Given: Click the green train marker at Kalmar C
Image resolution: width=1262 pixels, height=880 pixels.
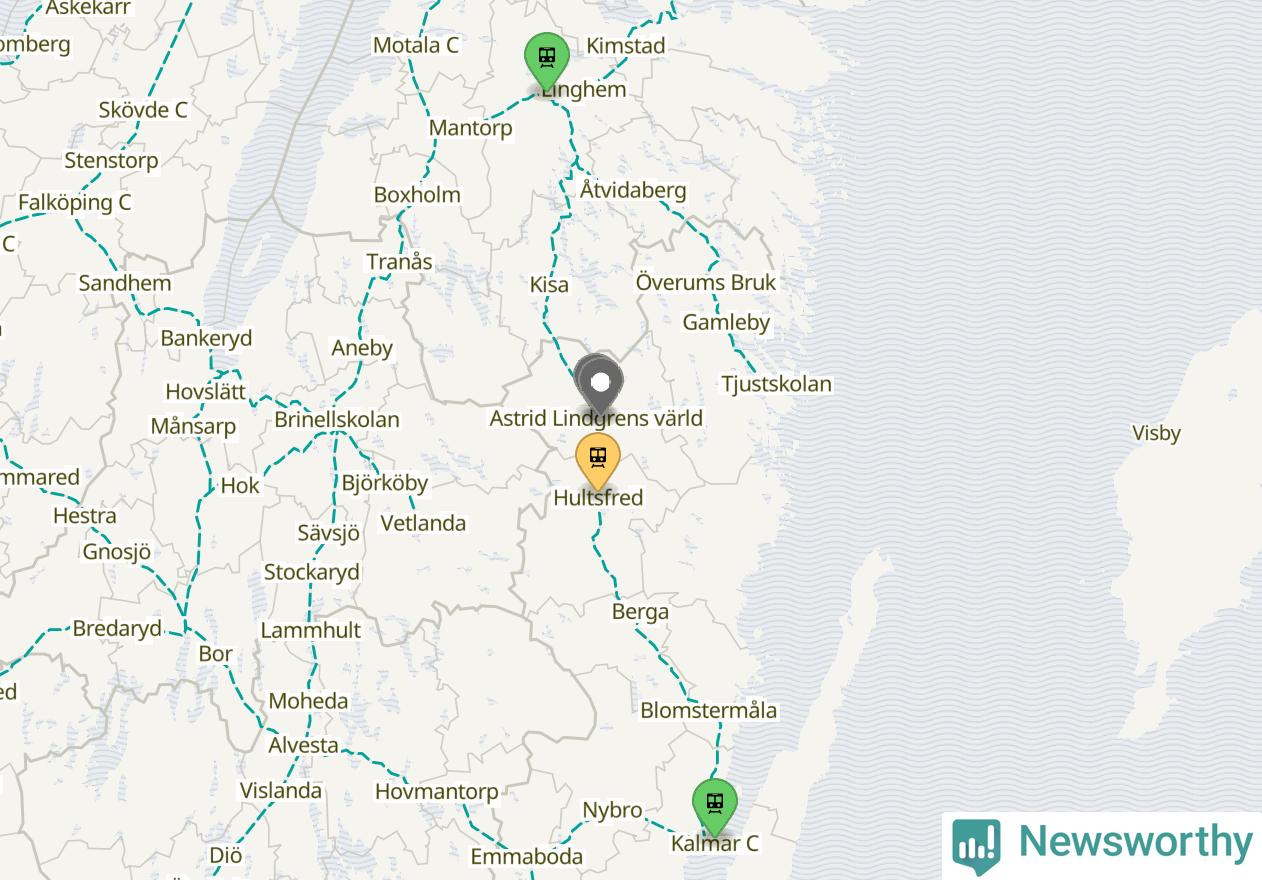Looking at the screenshot, I should point(715,807).
